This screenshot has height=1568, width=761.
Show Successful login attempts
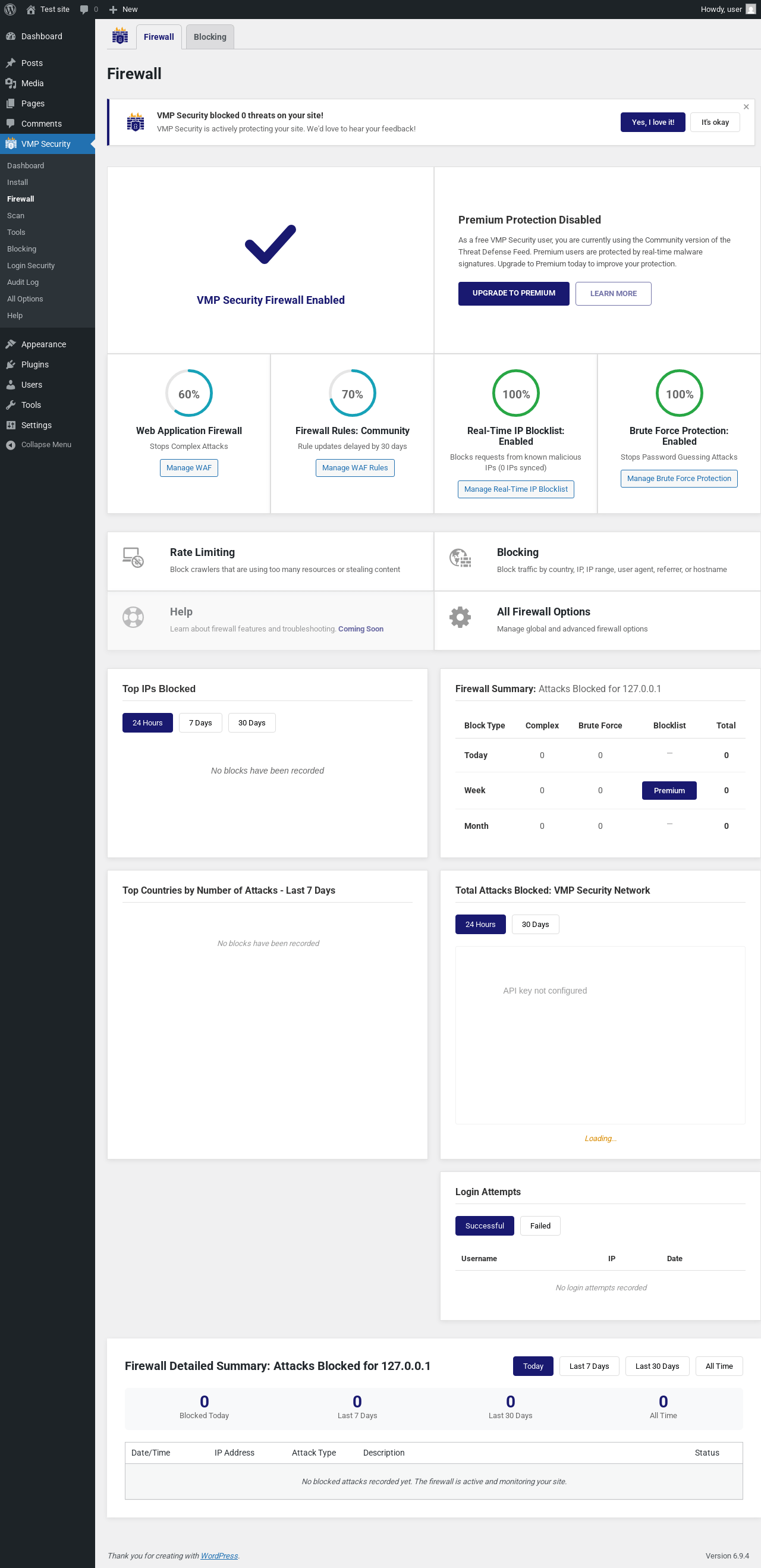click(485, 1226)
